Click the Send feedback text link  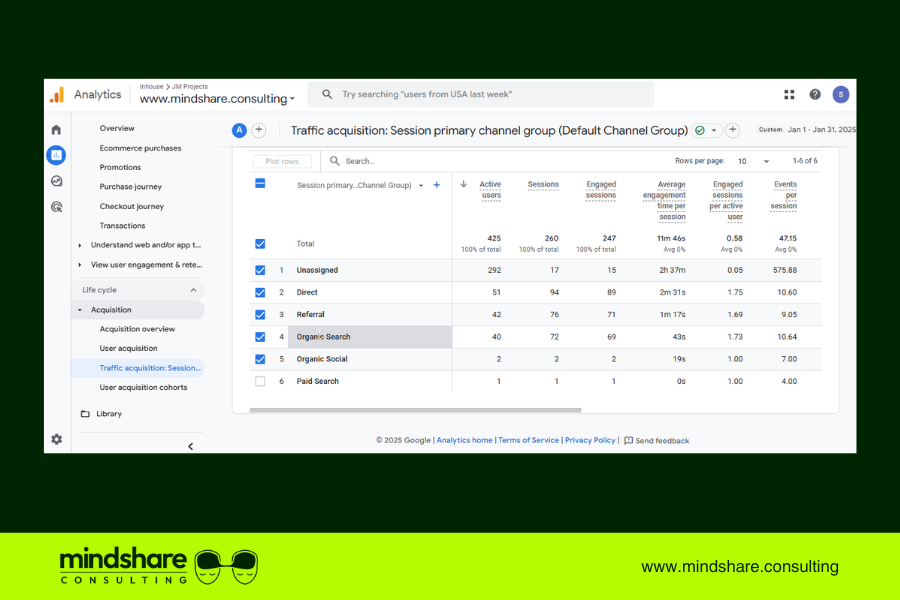pos(662,441)
